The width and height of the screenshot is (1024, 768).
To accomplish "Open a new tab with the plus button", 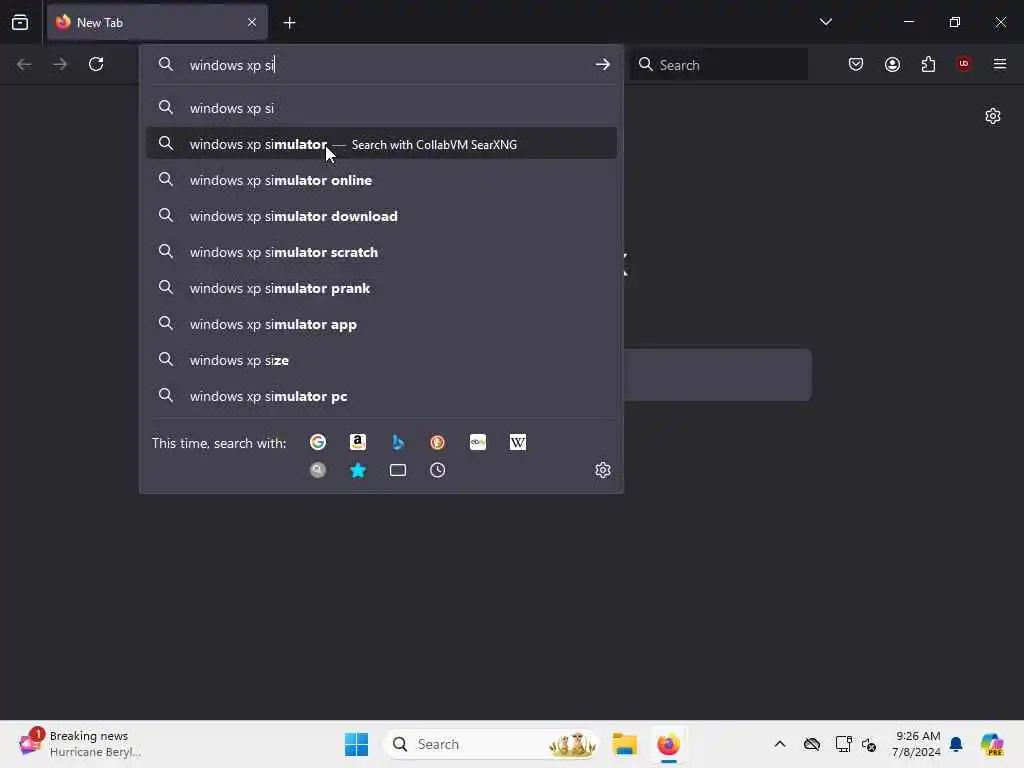I will point(289,23).
